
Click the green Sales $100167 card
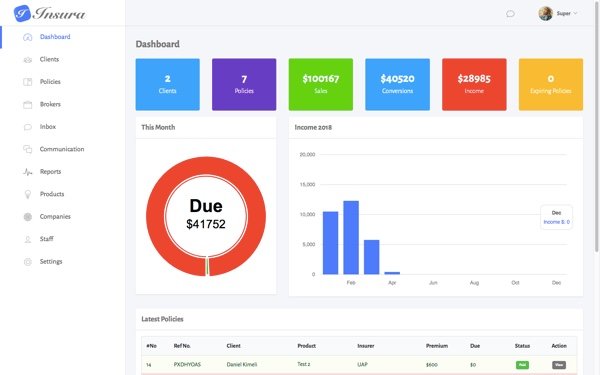click(321, 85)
